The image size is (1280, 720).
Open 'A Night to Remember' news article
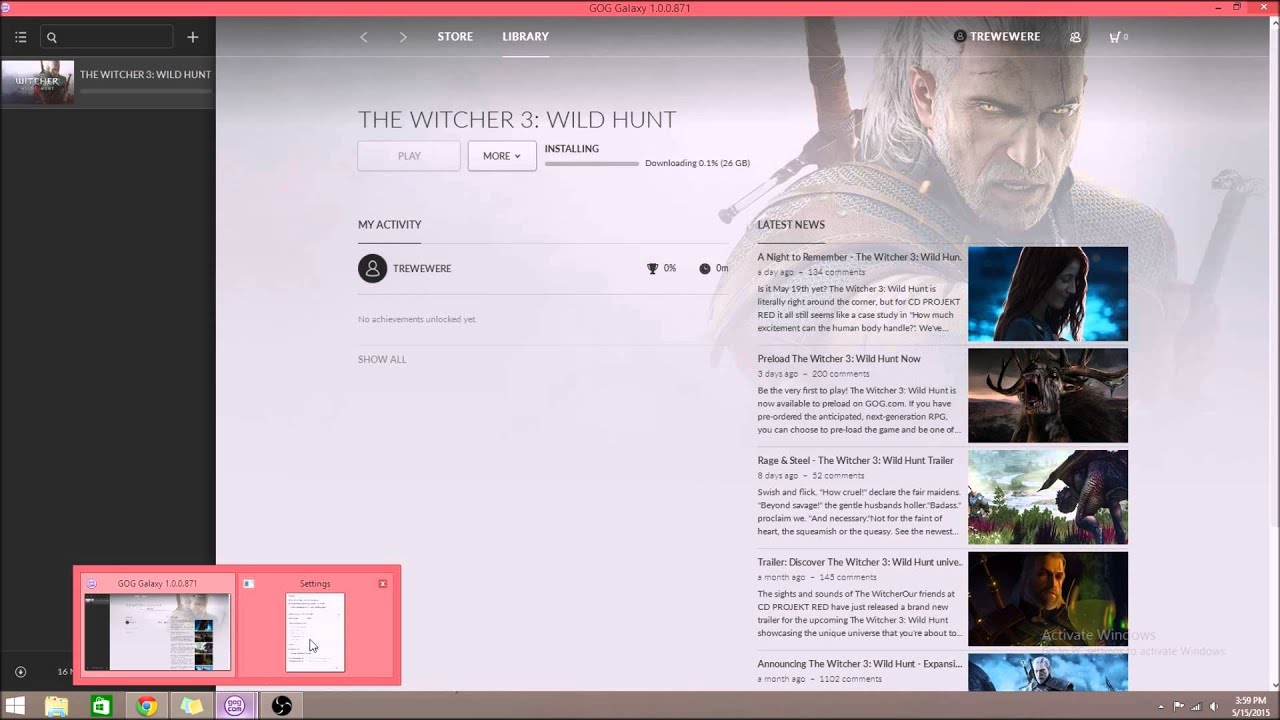click(859, 257)
